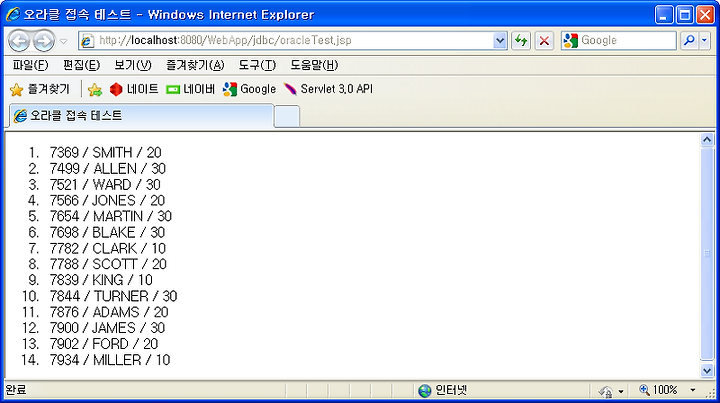Screen dimensions: 720x403
Task: Click the row 7788 / SCOTT / 20
Action: click(108, 264)
